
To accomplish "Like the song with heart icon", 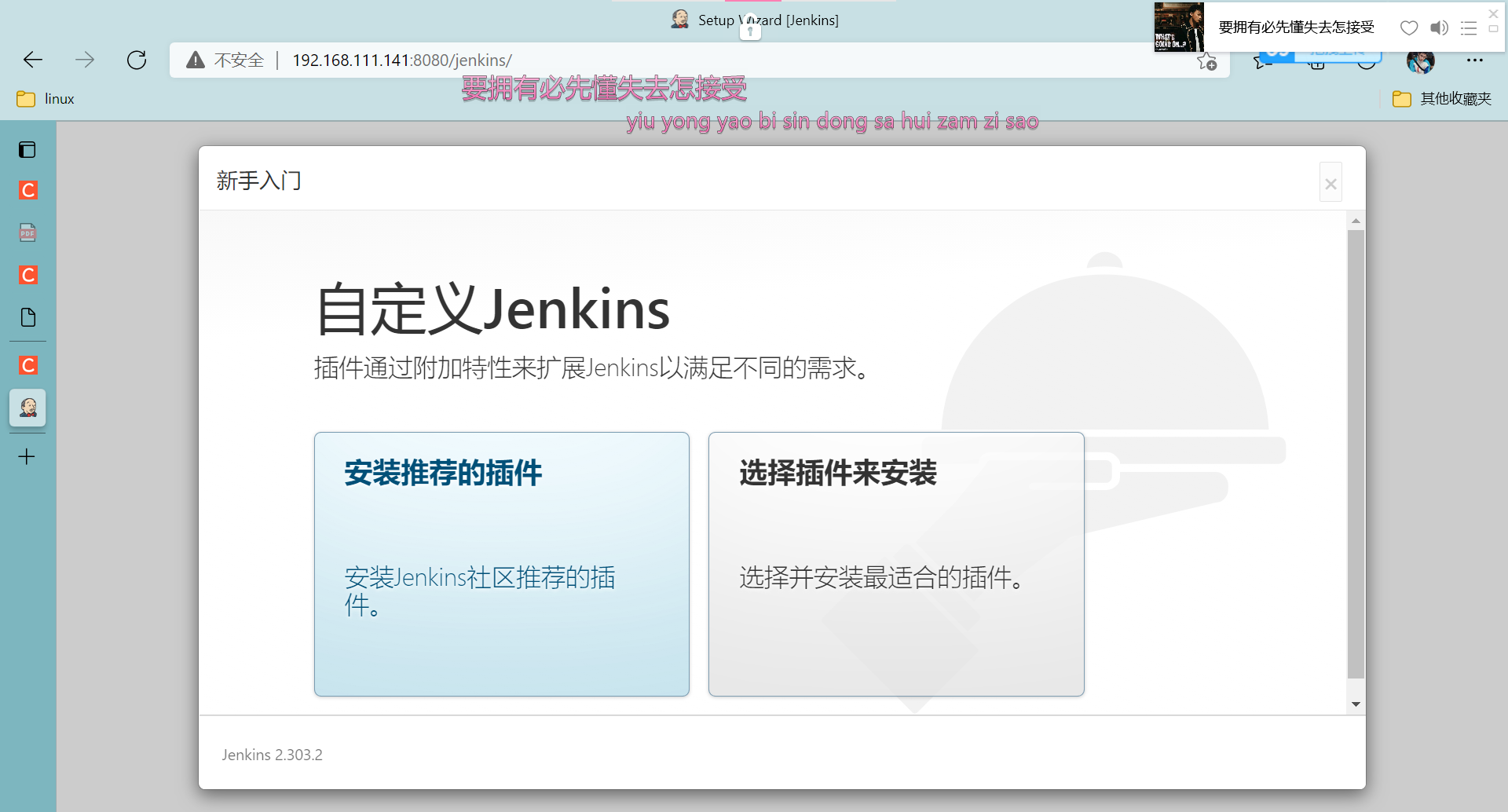I will [x=1409, y=28].
